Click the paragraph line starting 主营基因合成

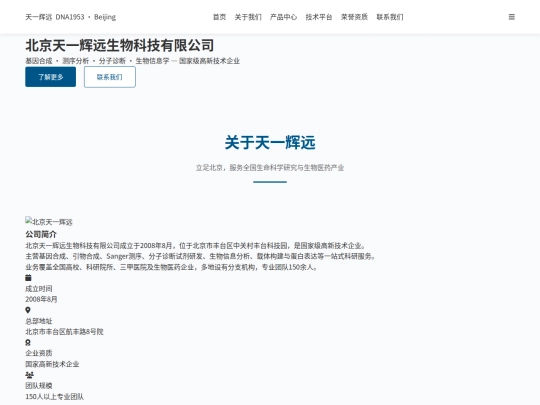tap(201, 256)
